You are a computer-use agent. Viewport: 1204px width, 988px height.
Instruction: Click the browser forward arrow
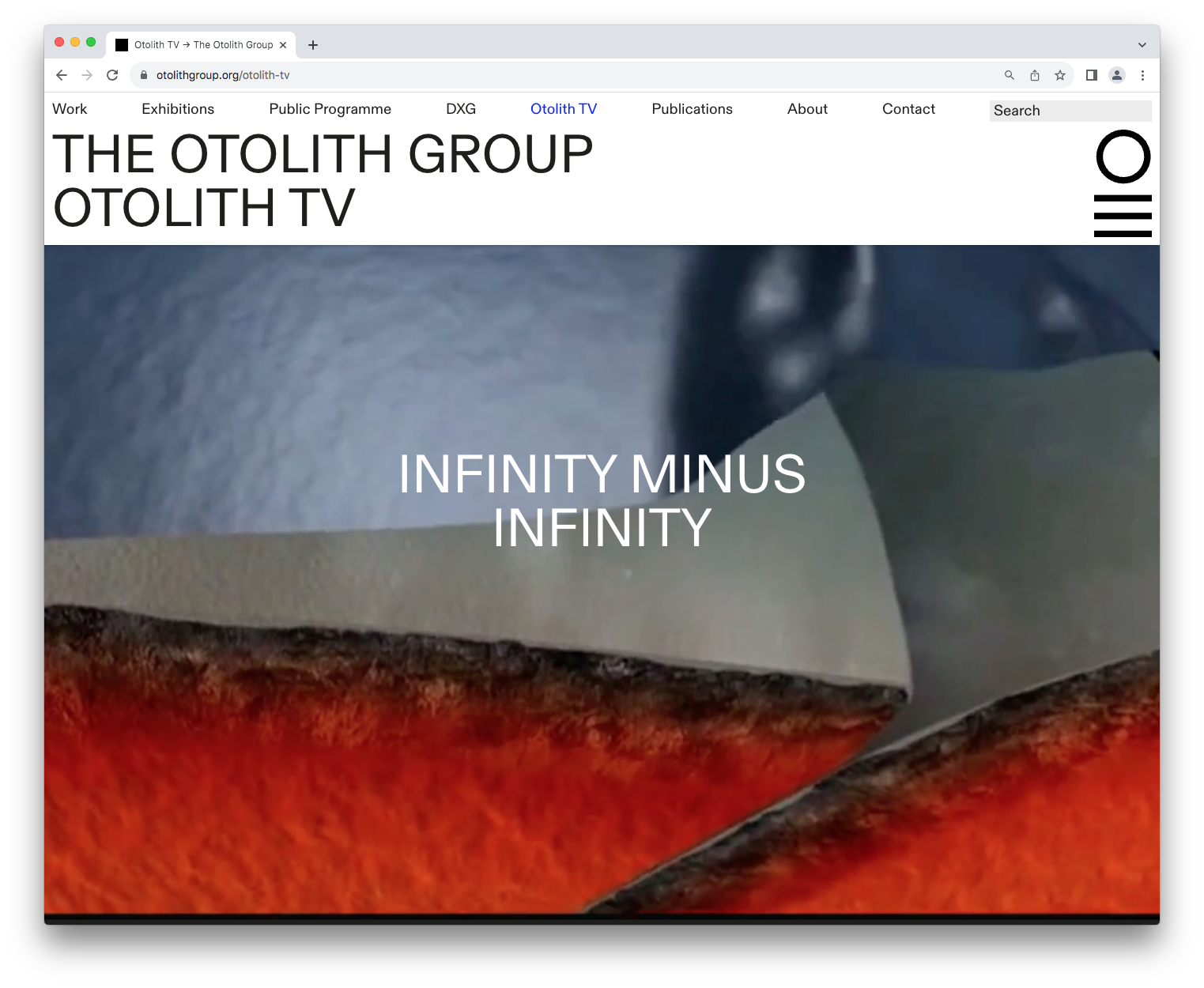tap(87, 75)
